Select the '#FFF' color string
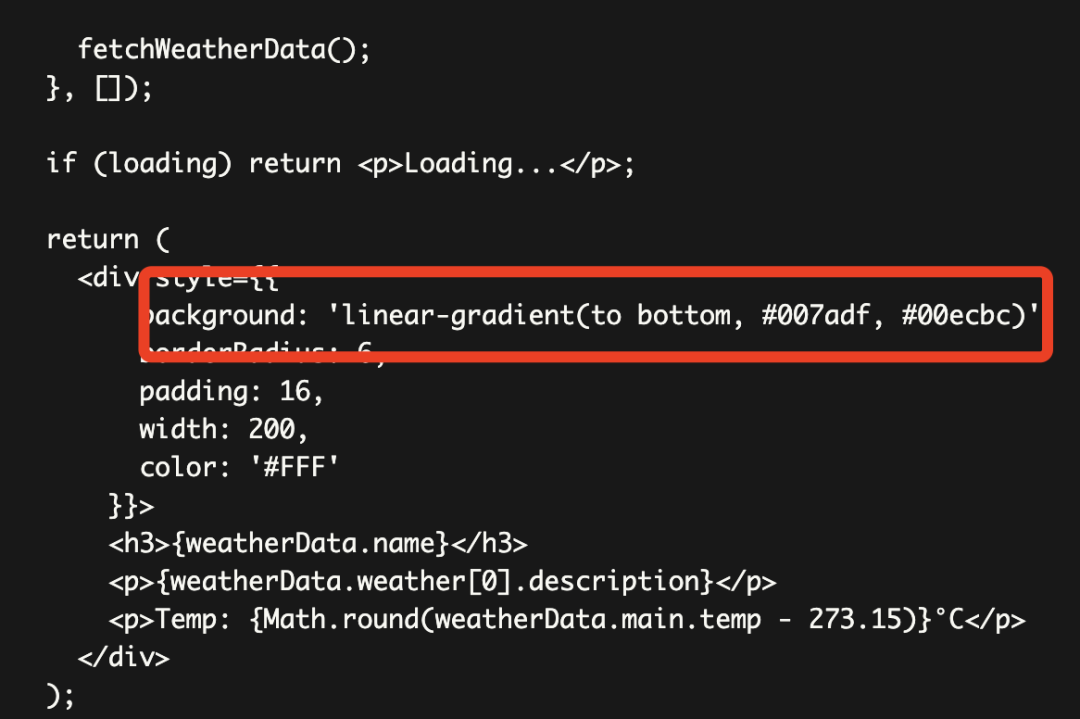Viewport: 1080px width, 719px height. (x=292, y=467)
